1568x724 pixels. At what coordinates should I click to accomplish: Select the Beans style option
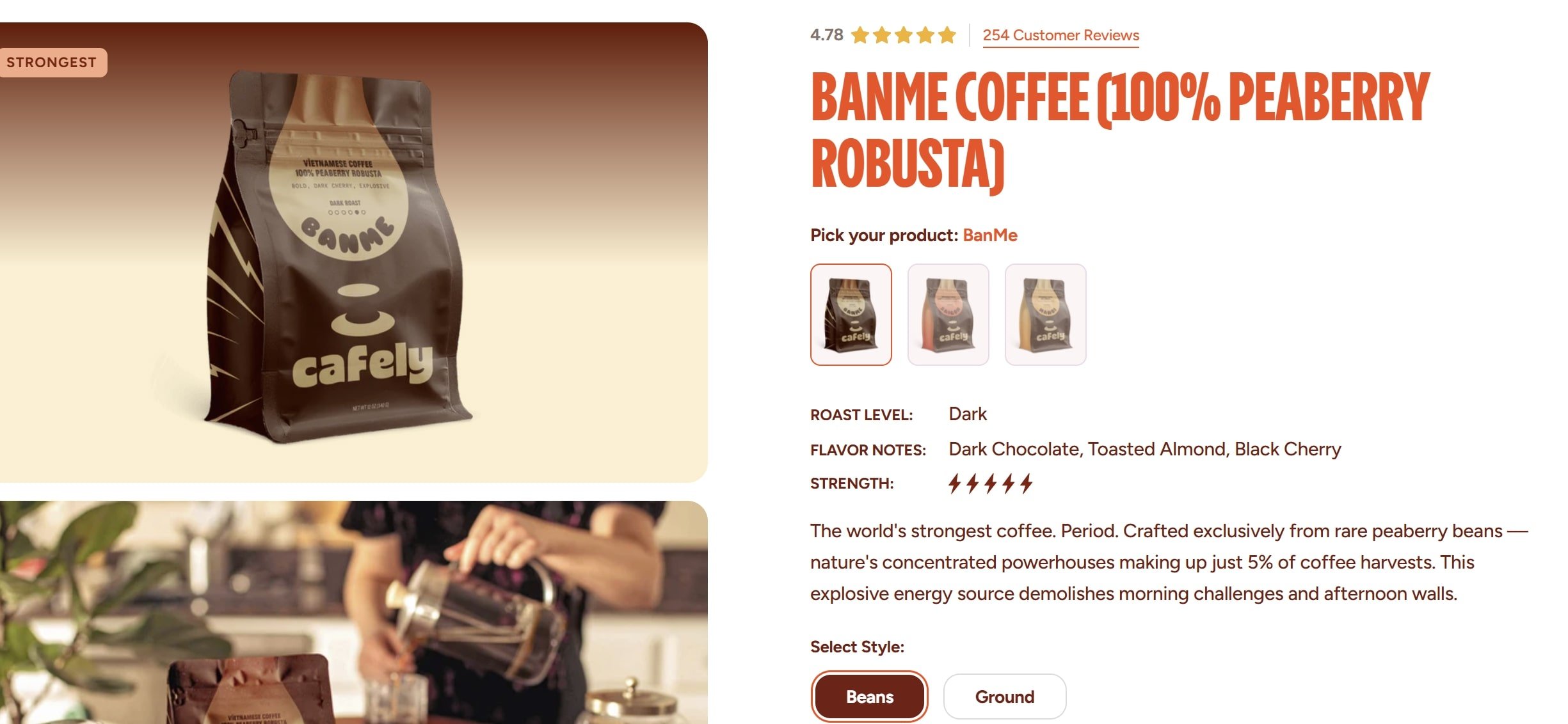(869, 696)
